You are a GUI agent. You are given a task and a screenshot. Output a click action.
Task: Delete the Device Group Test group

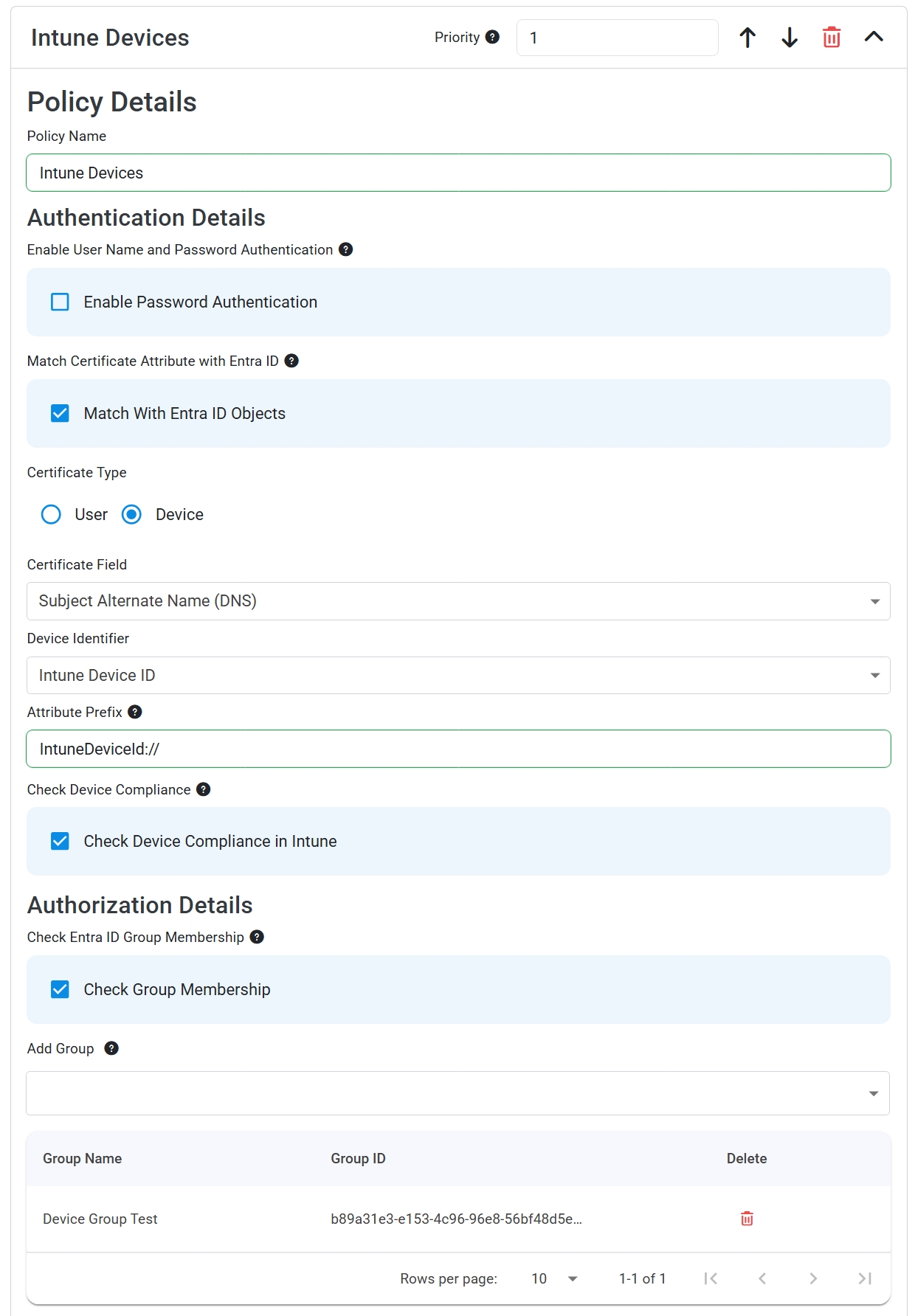747,1219
